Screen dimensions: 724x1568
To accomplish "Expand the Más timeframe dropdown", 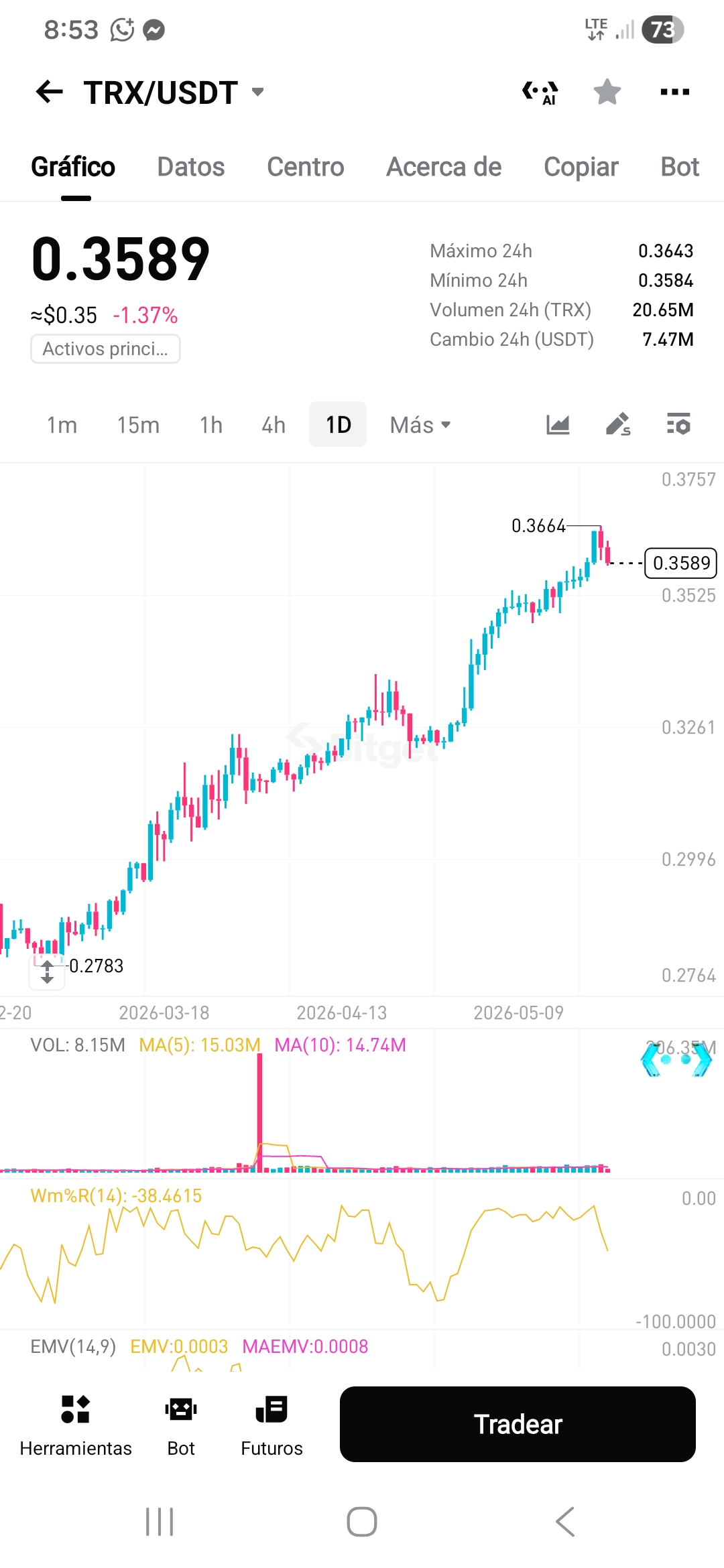I will tap(420, 425).
